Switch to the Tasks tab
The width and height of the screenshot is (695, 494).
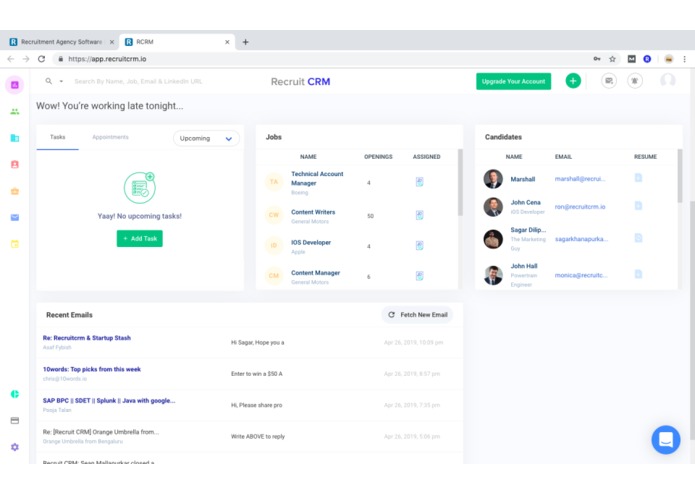point(58,137)
